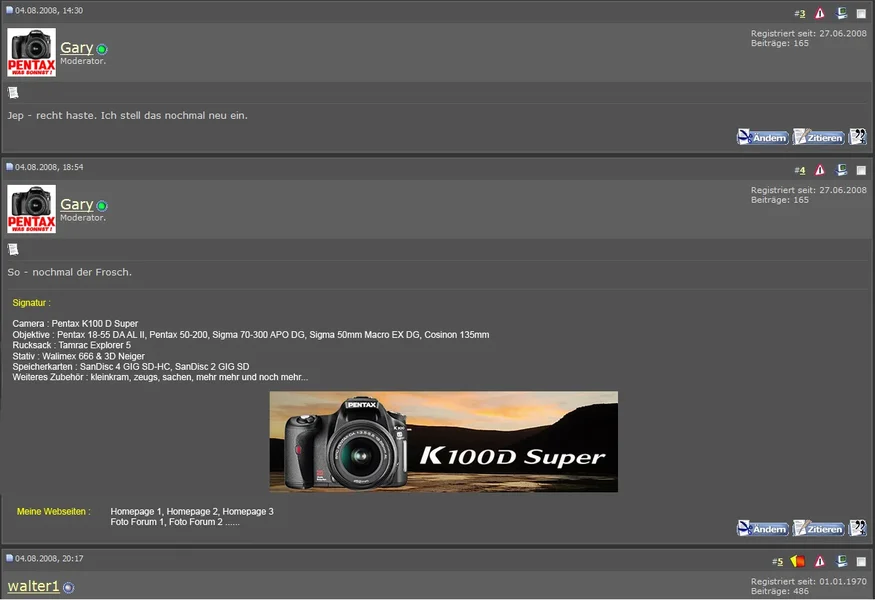The height and width of the screenshot is (600, 875).
Task: Click the text 'Homepage 1, Homepage 2, Homepage 3'
Action: 192,511
